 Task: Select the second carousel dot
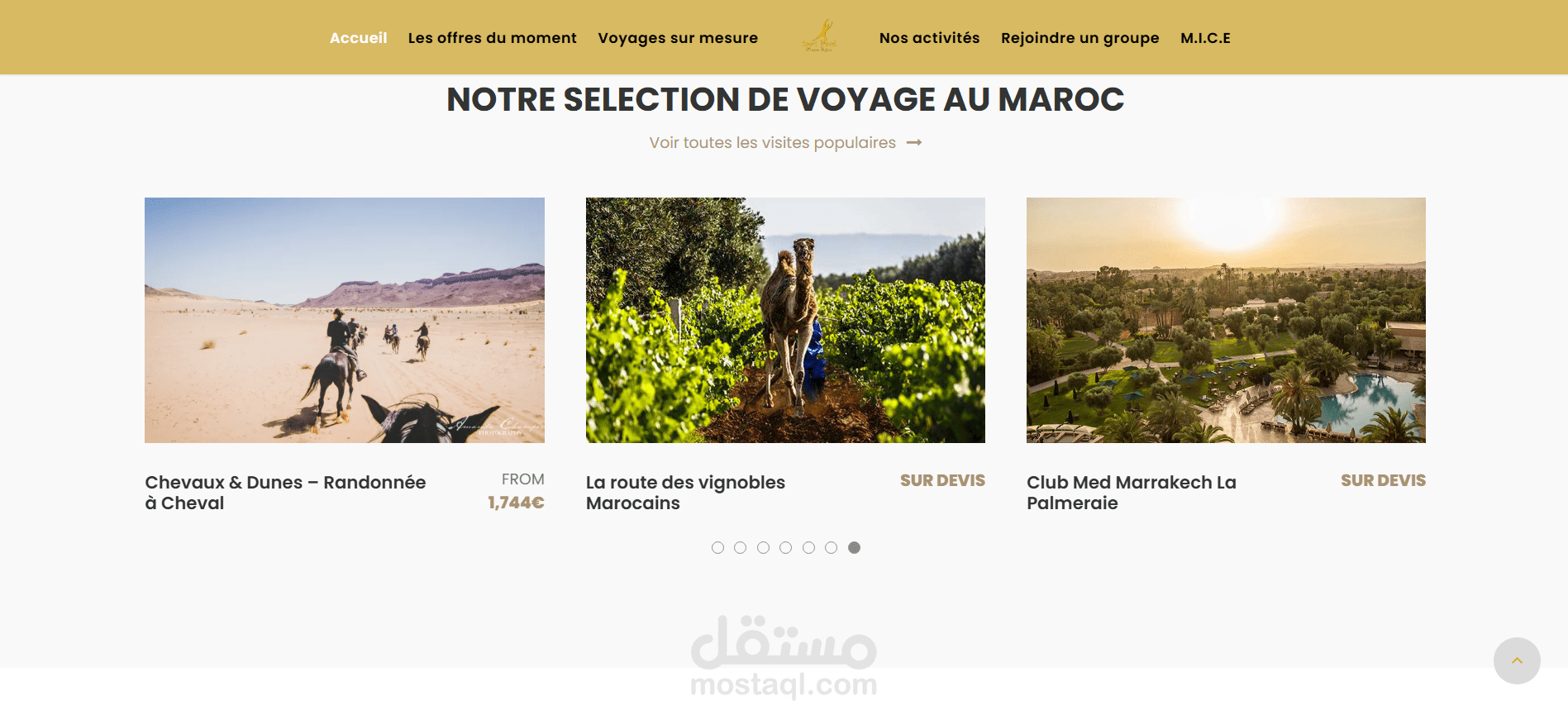740,547
